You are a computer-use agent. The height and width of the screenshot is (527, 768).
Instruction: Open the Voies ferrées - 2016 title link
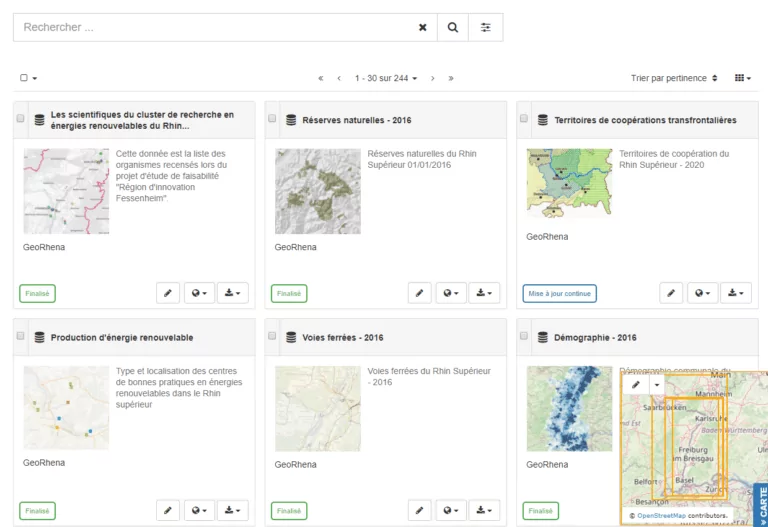[342, 338]
